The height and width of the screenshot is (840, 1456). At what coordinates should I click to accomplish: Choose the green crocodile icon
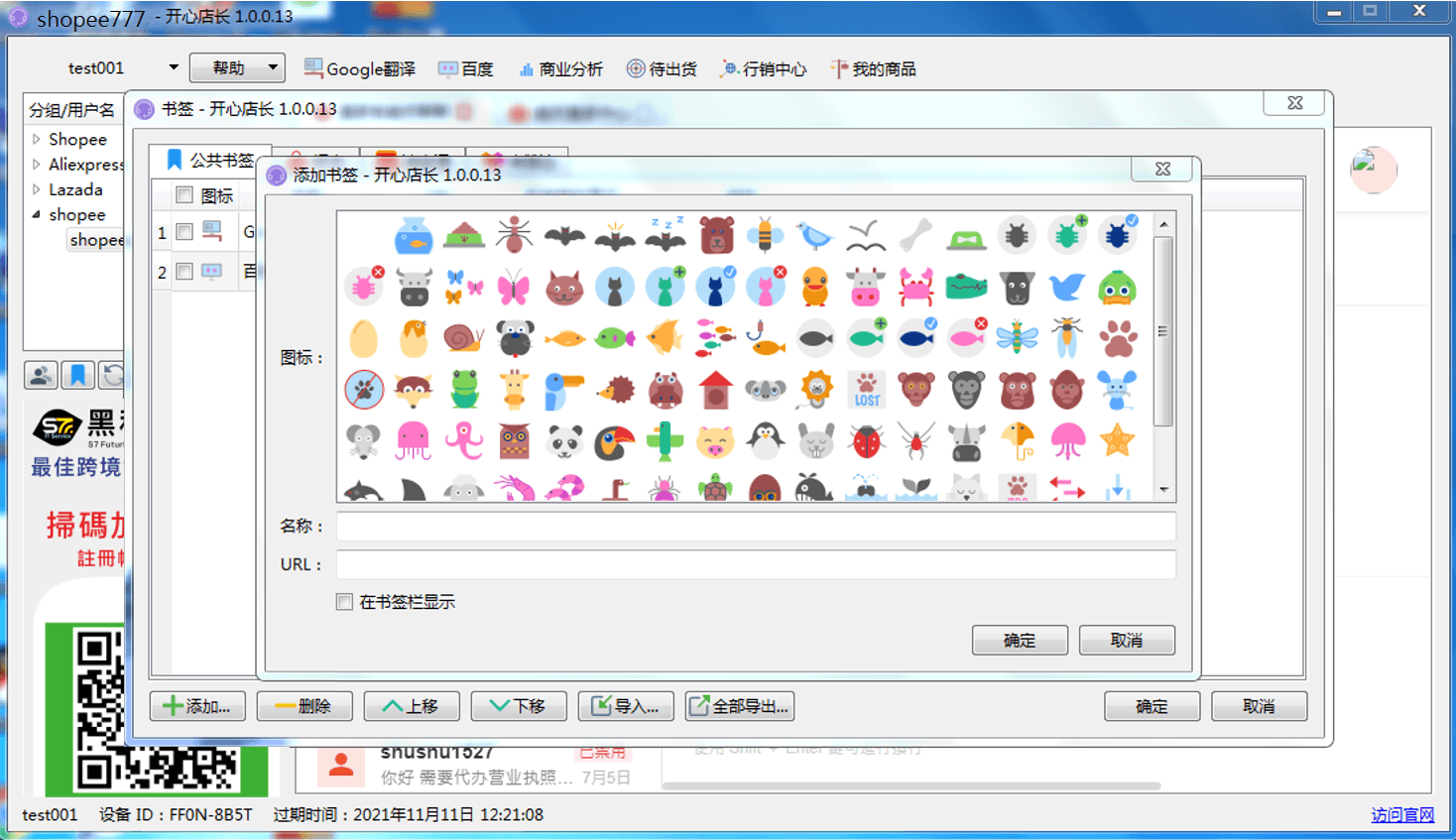tap(966, 288)
